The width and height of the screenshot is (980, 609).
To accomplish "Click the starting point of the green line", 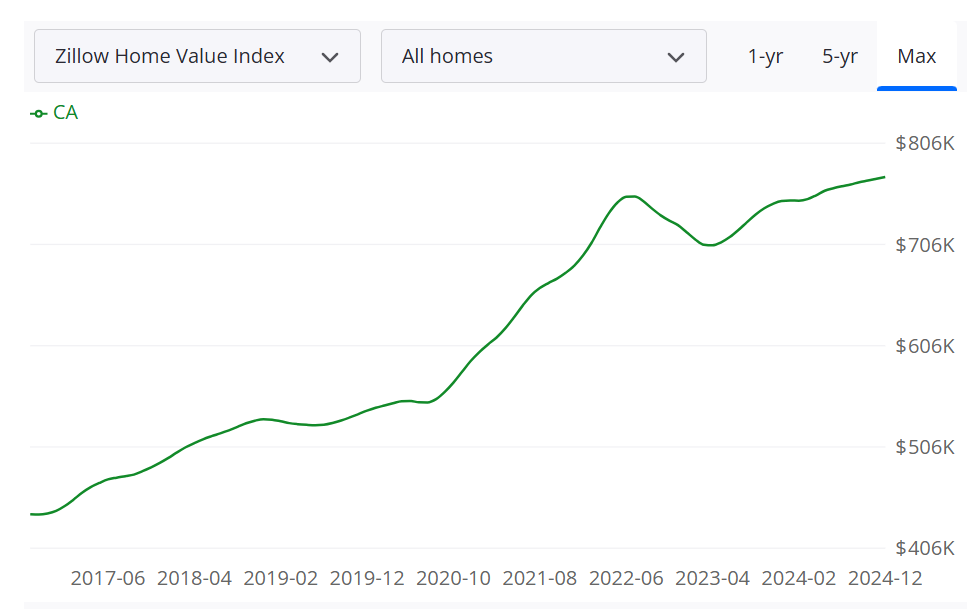I will click(32, 514).
